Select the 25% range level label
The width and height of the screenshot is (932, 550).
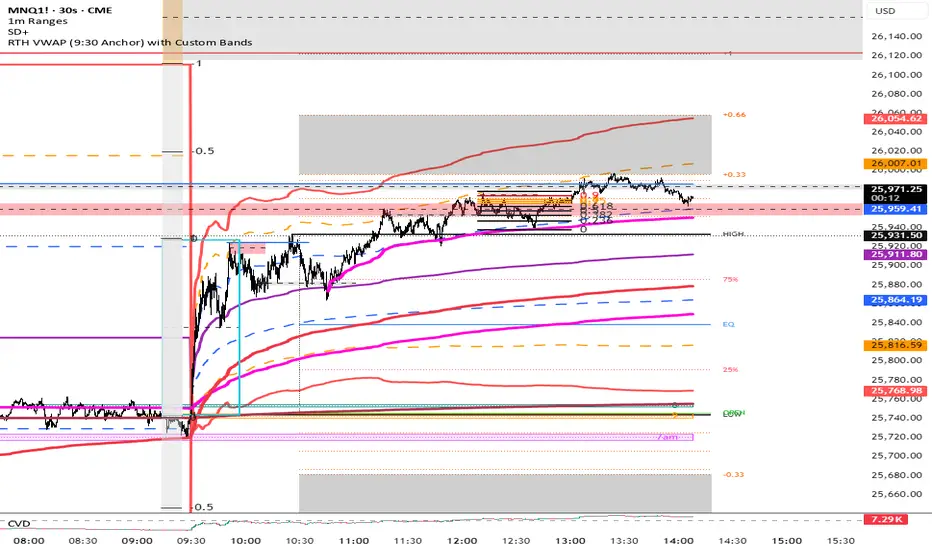(731, 370)
